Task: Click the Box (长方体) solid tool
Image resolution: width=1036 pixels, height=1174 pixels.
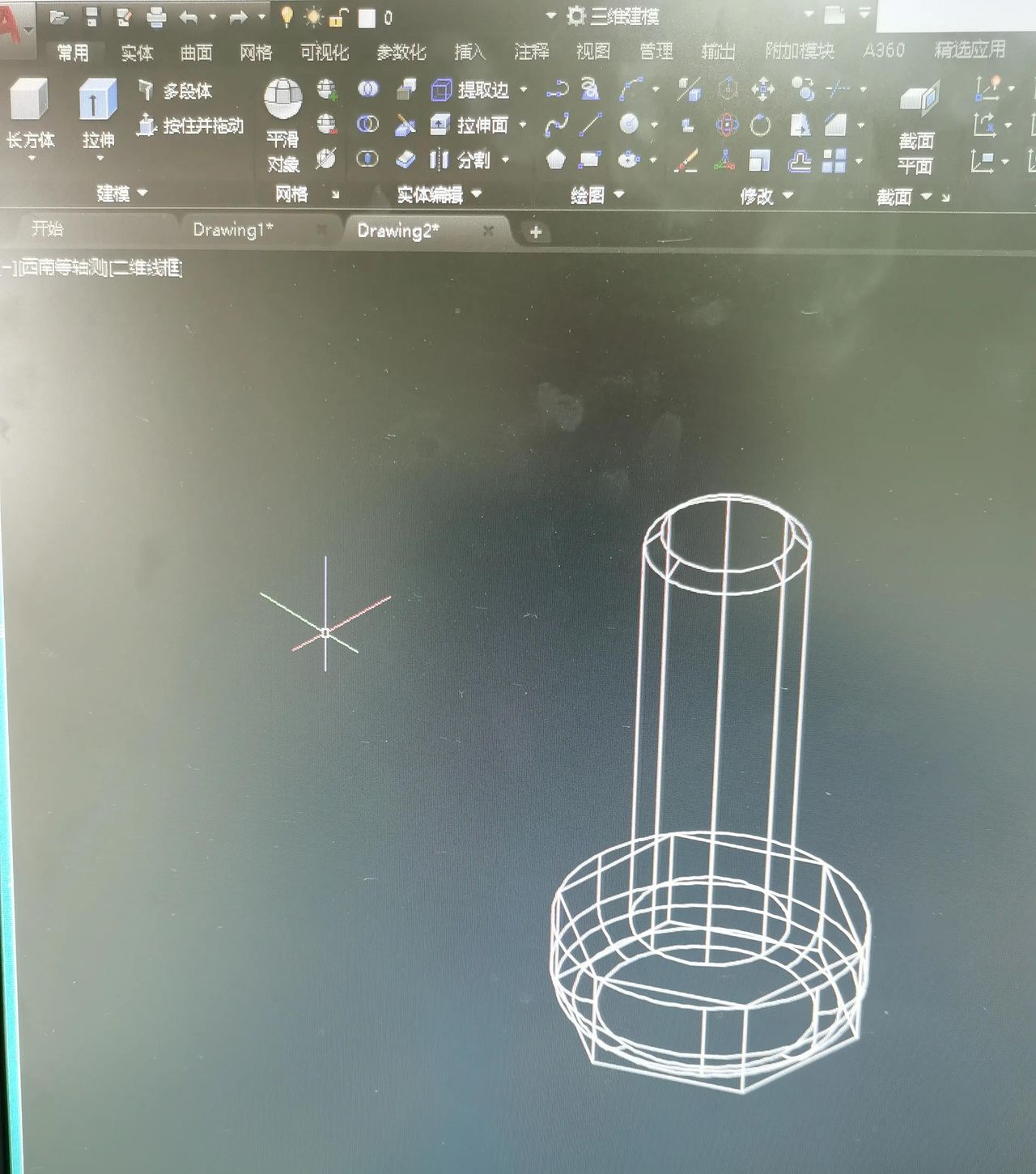Action: pos(29,102)
